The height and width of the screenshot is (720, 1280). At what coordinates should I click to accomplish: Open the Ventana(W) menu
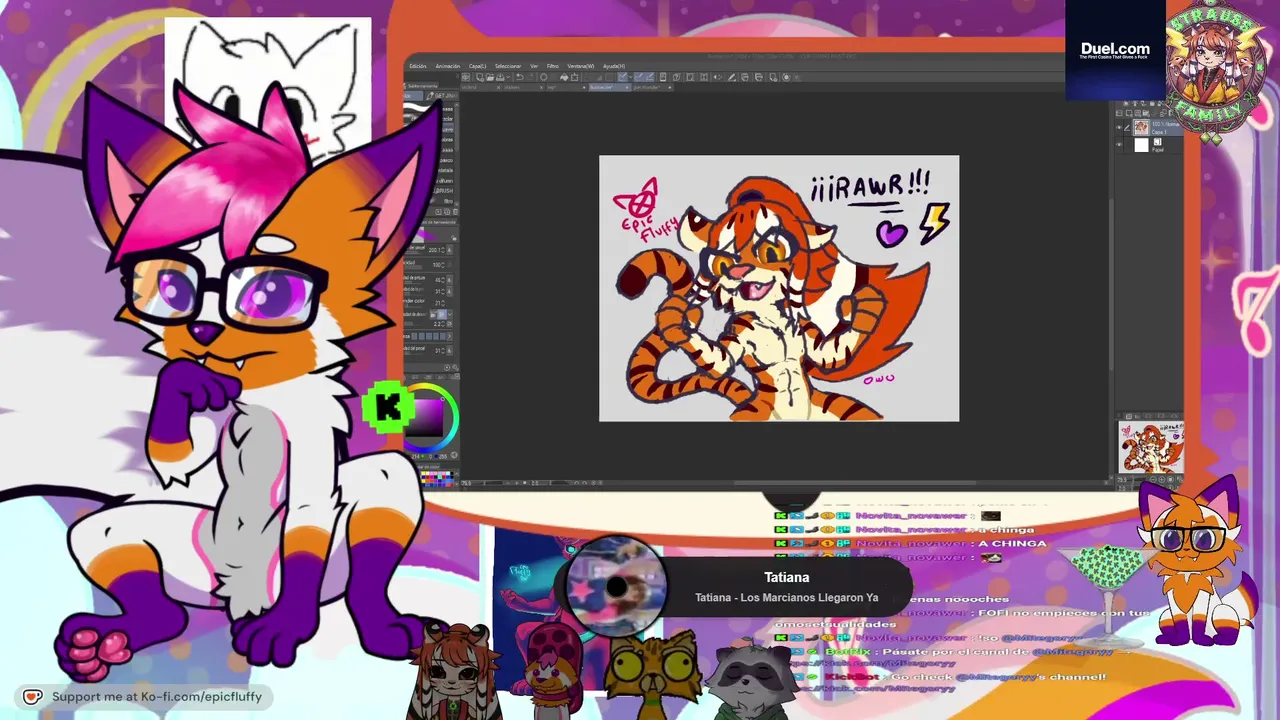[x=581, y=66]
